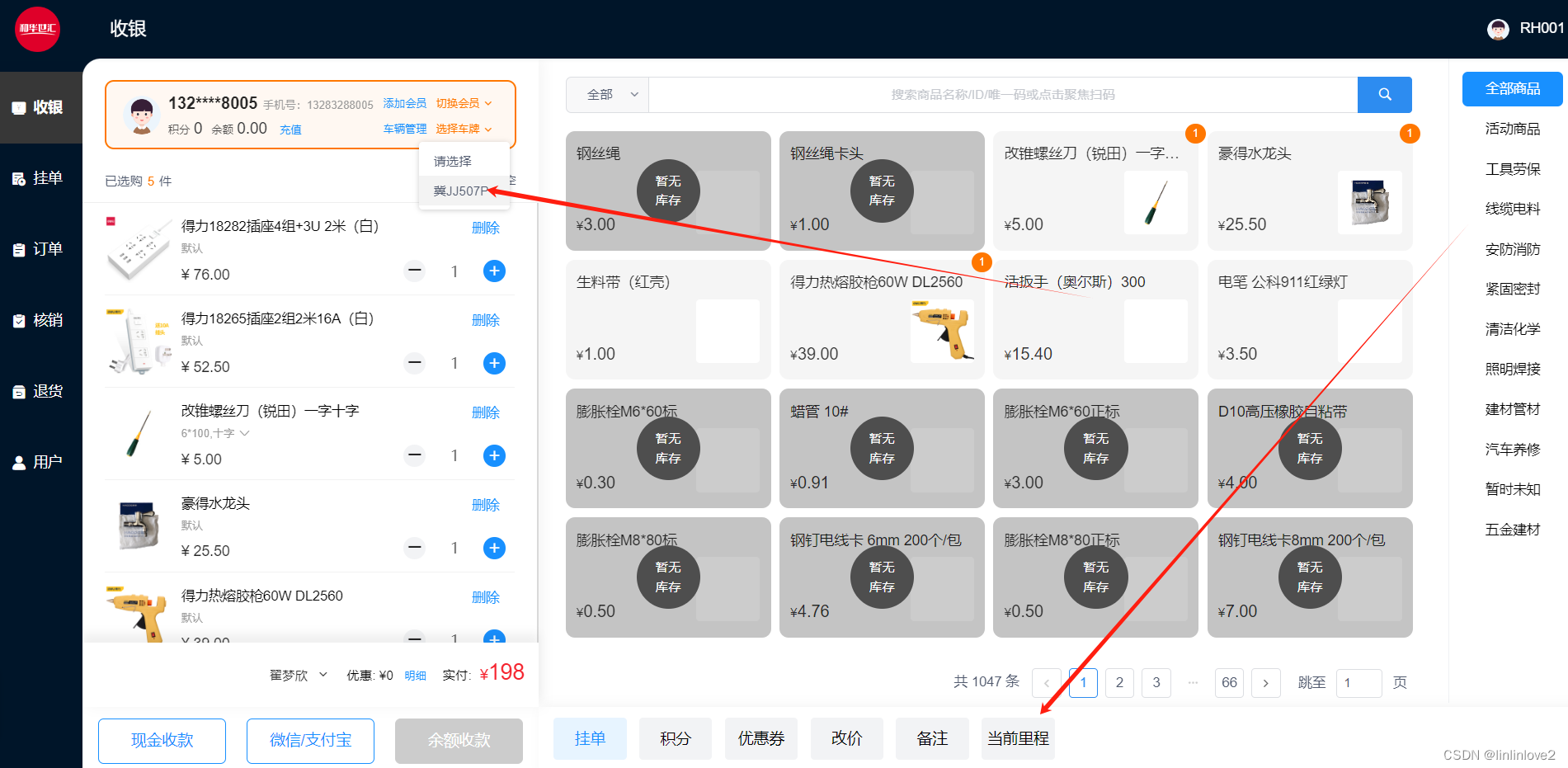This screenshot has height=768, width=1568.
Task: Select license plate 冀JJ507P option
Action: click(464, 191)
